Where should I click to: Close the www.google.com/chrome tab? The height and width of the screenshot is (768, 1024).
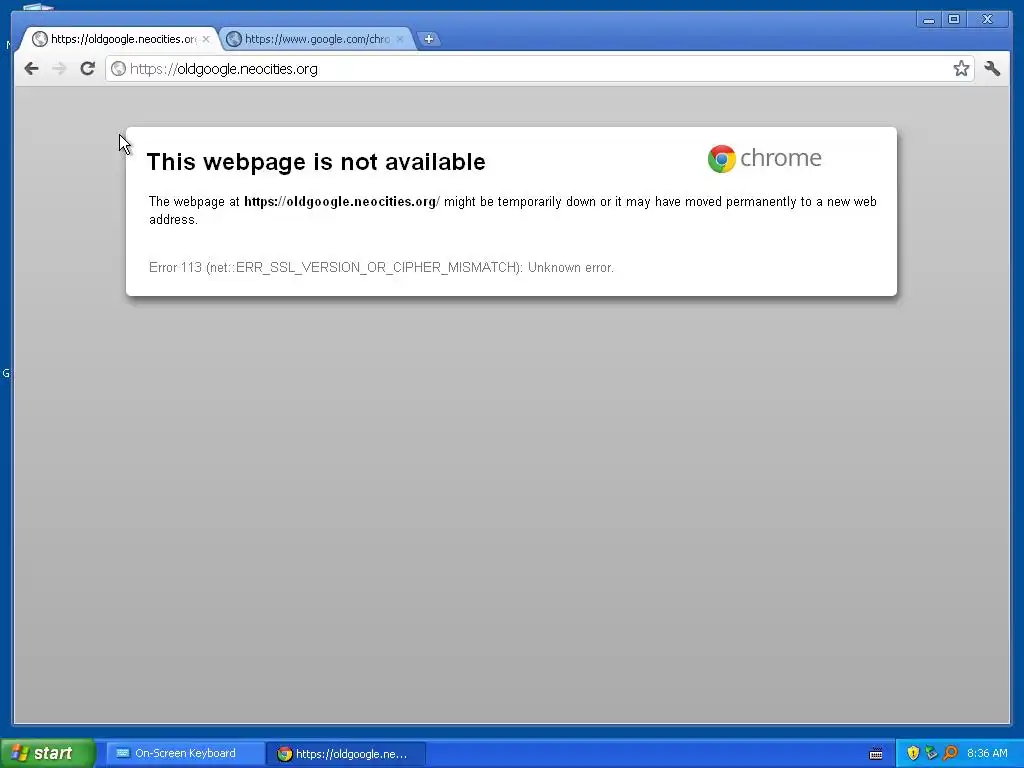[x=400, y=39]
